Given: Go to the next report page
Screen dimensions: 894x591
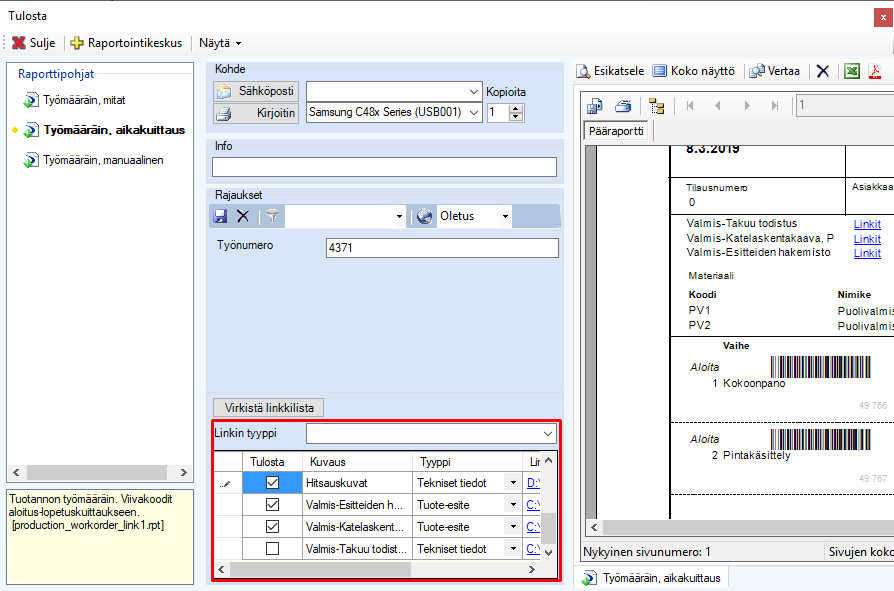Looking at the screenshot, I should point(747,105).
